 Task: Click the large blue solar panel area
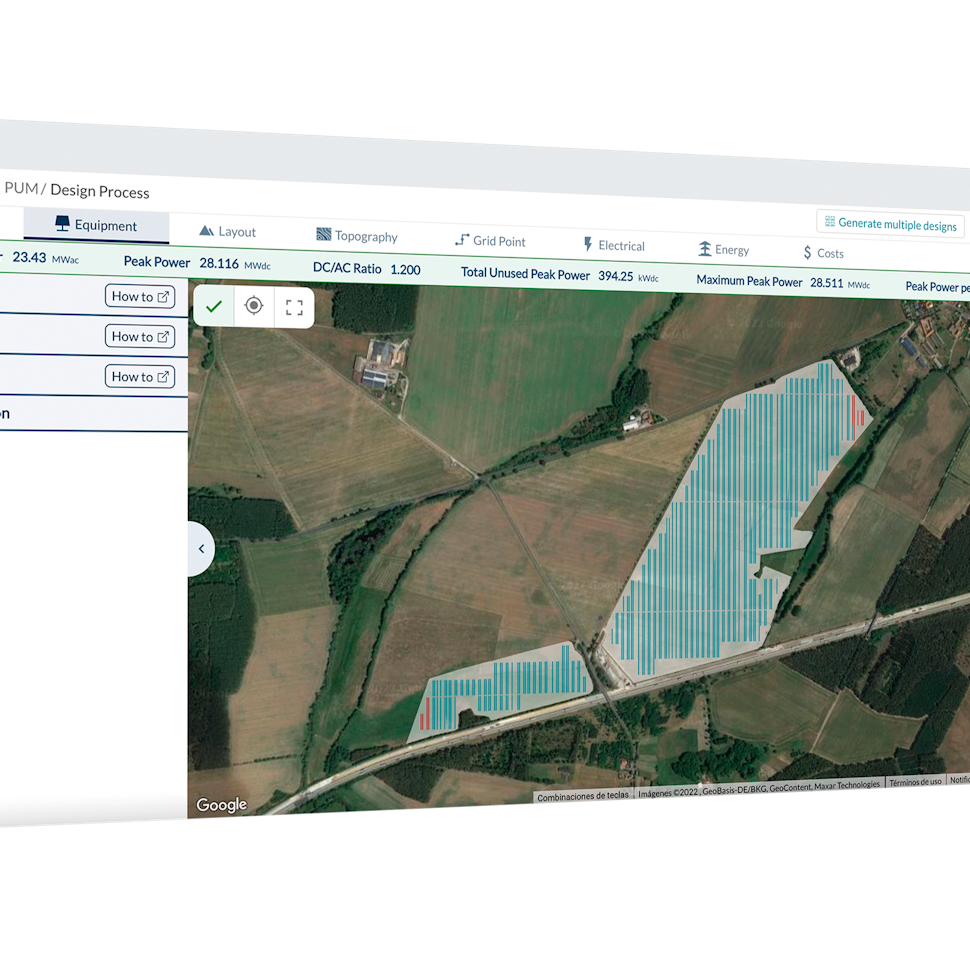(x=720, y=530)
